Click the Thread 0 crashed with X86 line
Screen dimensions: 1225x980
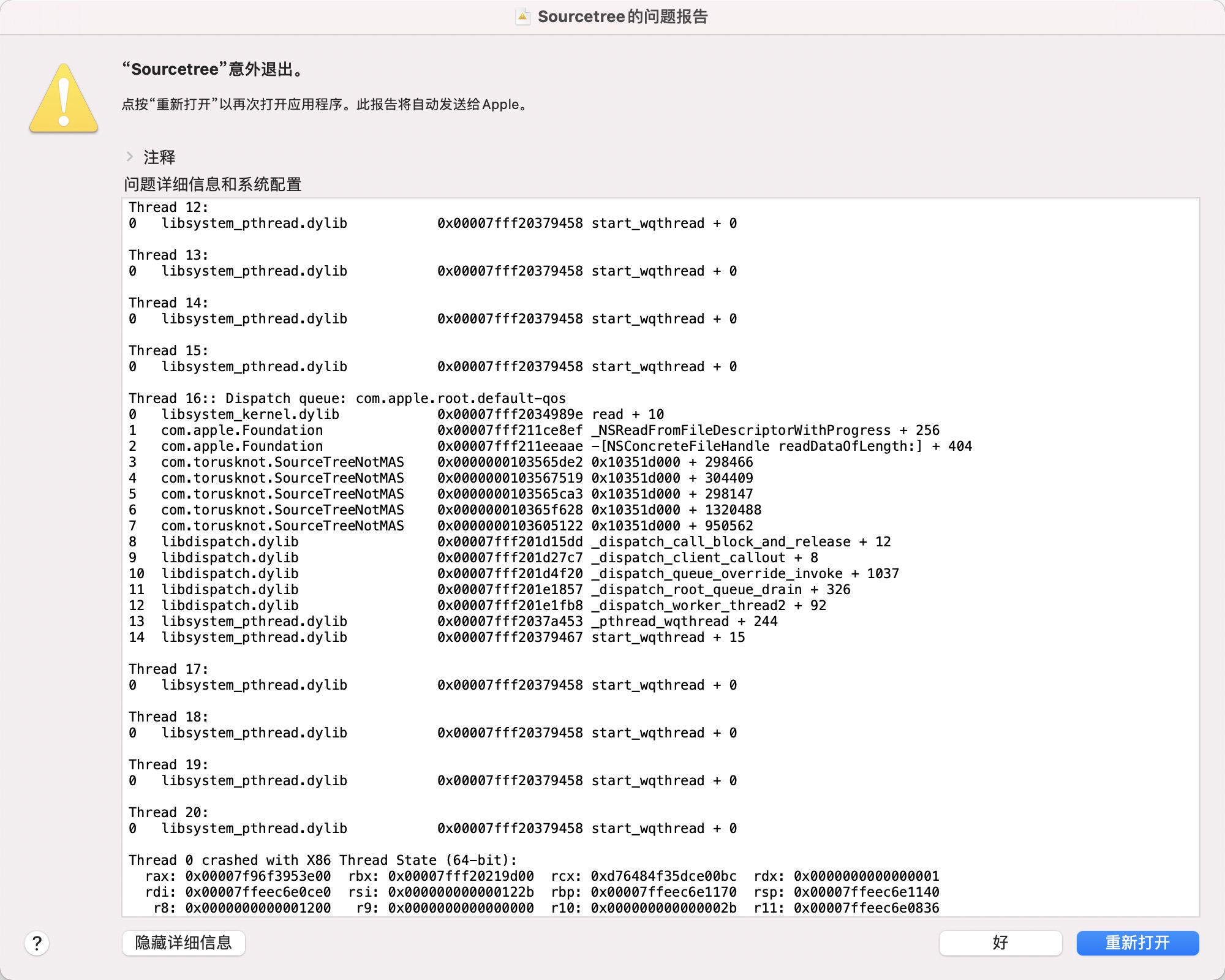pos(323,860)
